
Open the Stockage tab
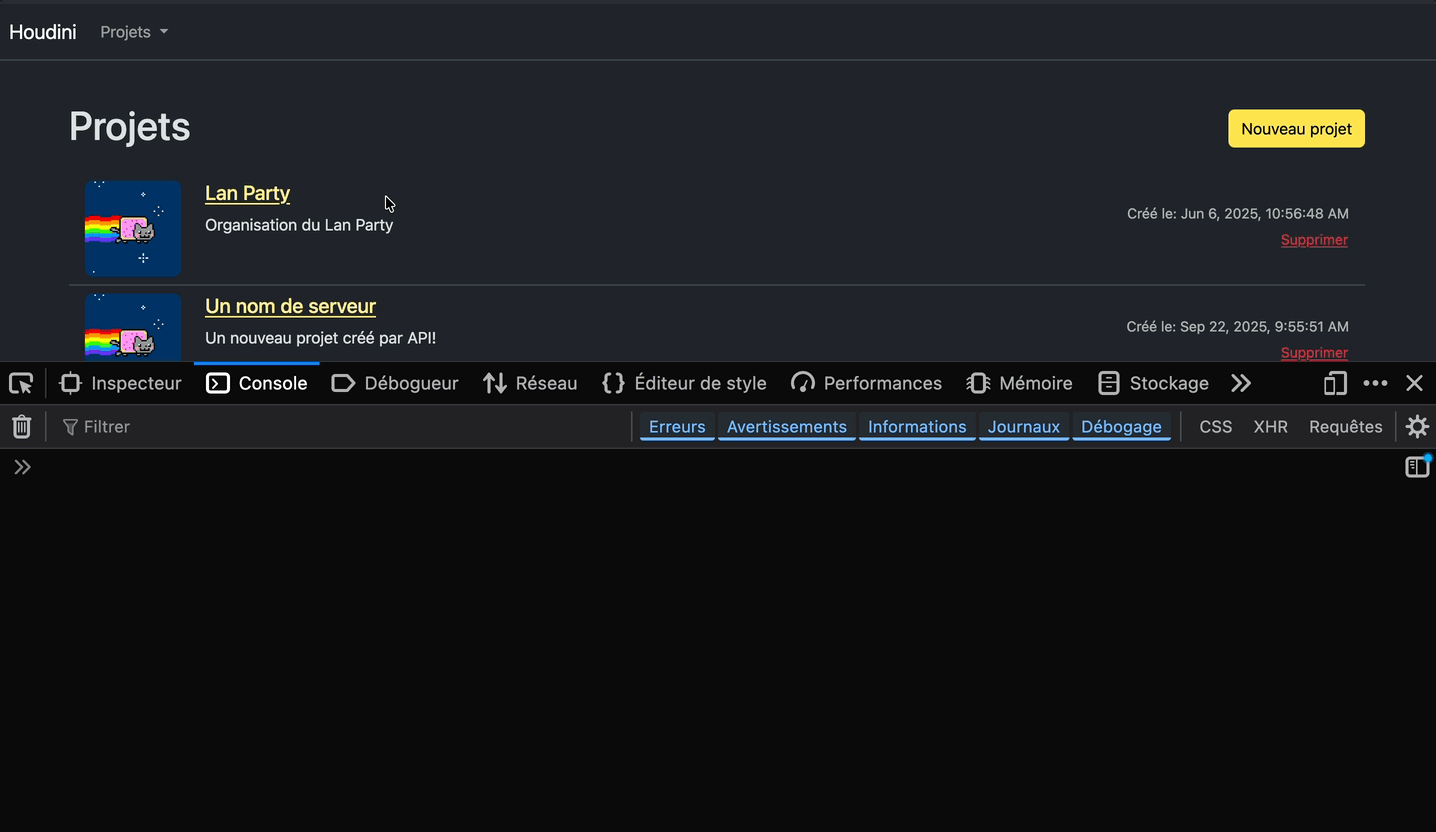(x=1153, y=383)
